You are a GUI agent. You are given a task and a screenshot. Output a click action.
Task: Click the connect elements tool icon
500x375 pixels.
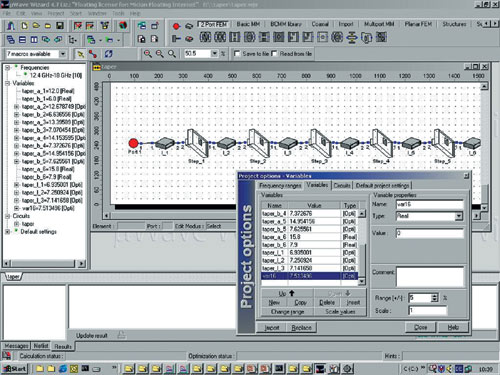point(93,54)
